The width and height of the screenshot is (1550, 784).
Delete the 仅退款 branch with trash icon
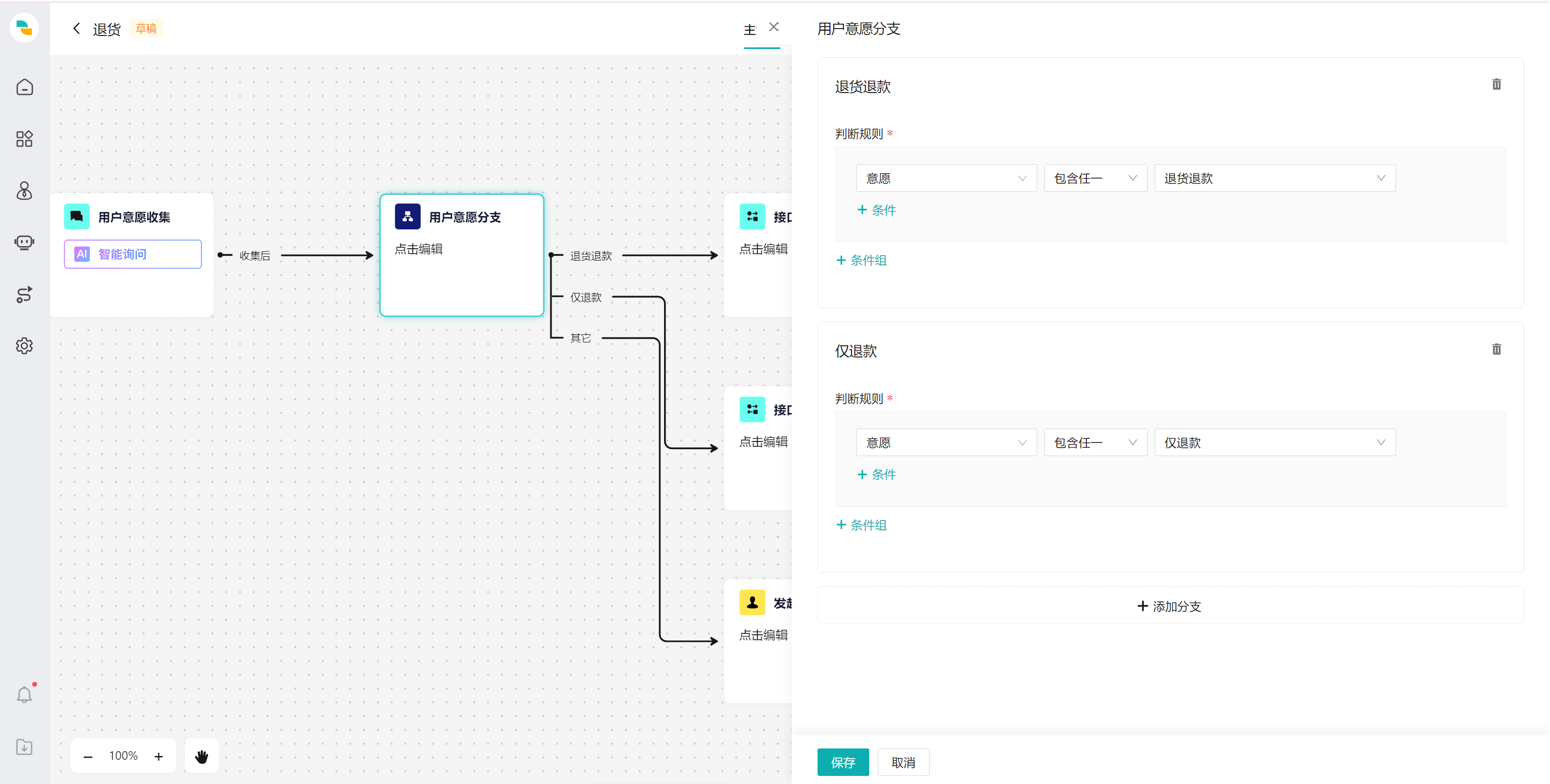click(x=1497, y=349)
